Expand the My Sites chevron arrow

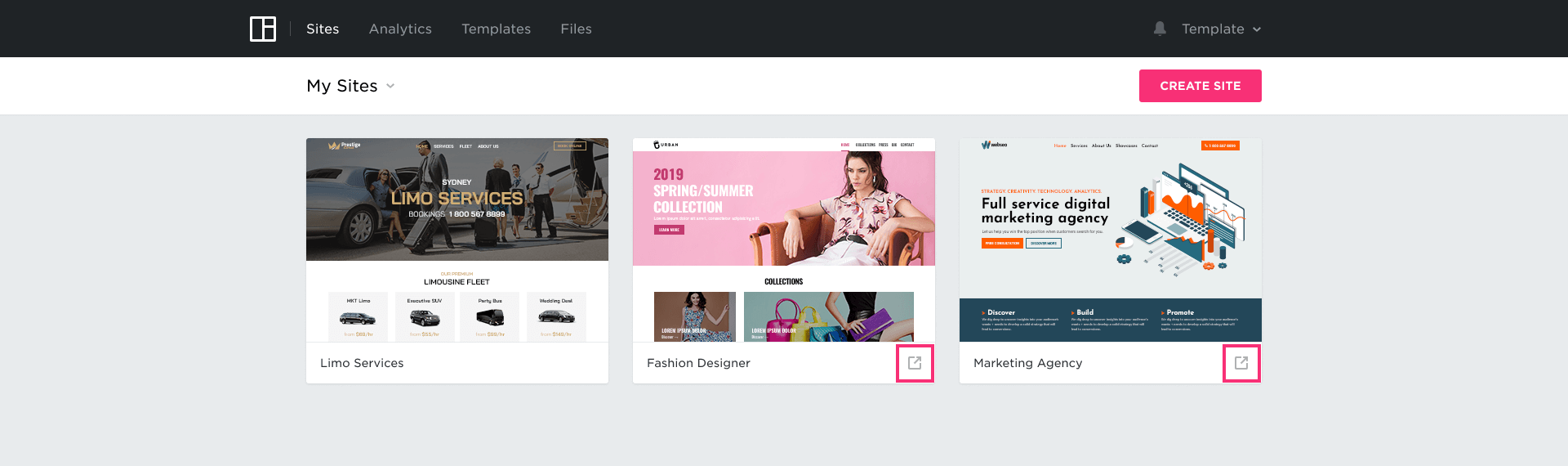tap(390, 86)
